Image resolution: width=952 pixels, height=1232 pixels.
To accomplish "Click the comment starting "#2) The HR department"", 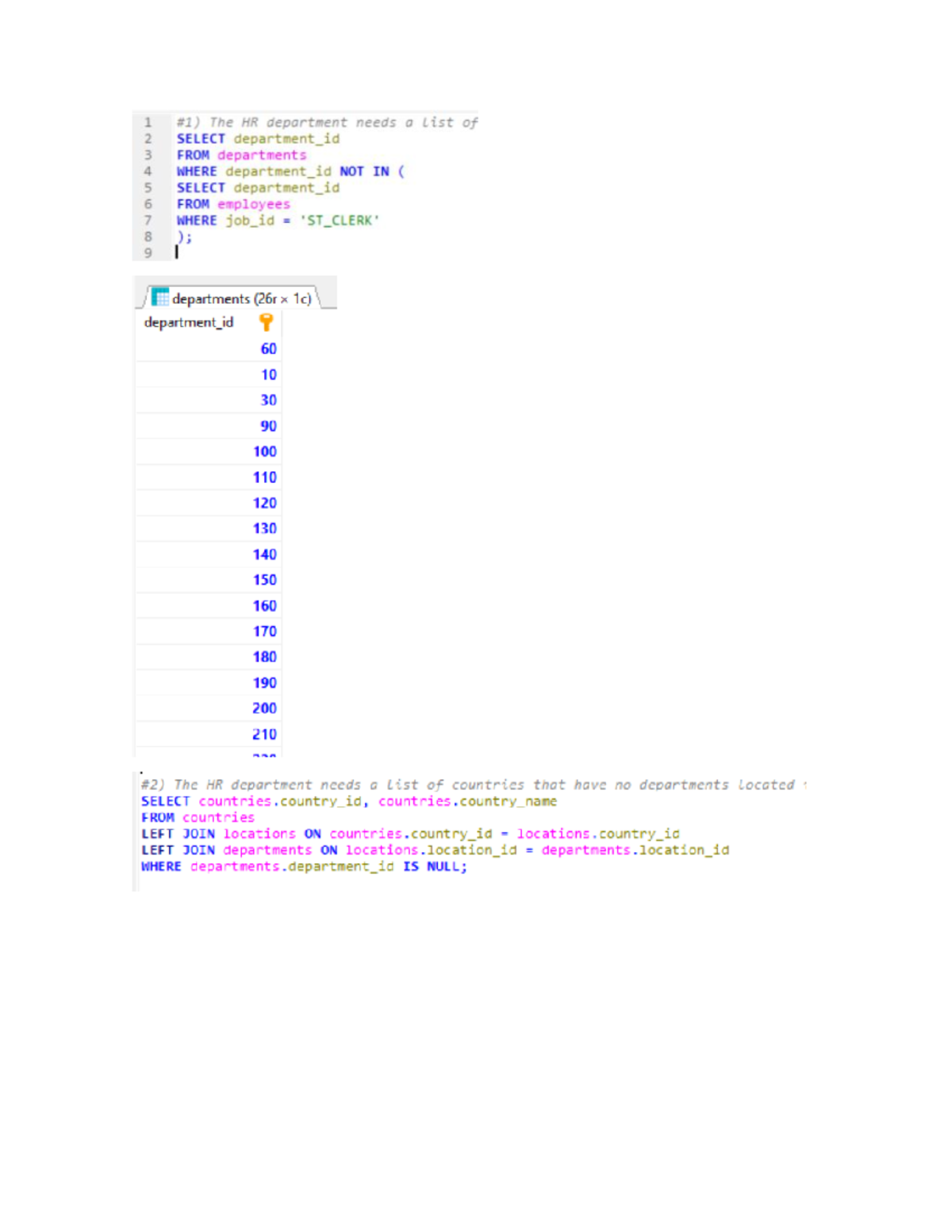I will point(474,785).
